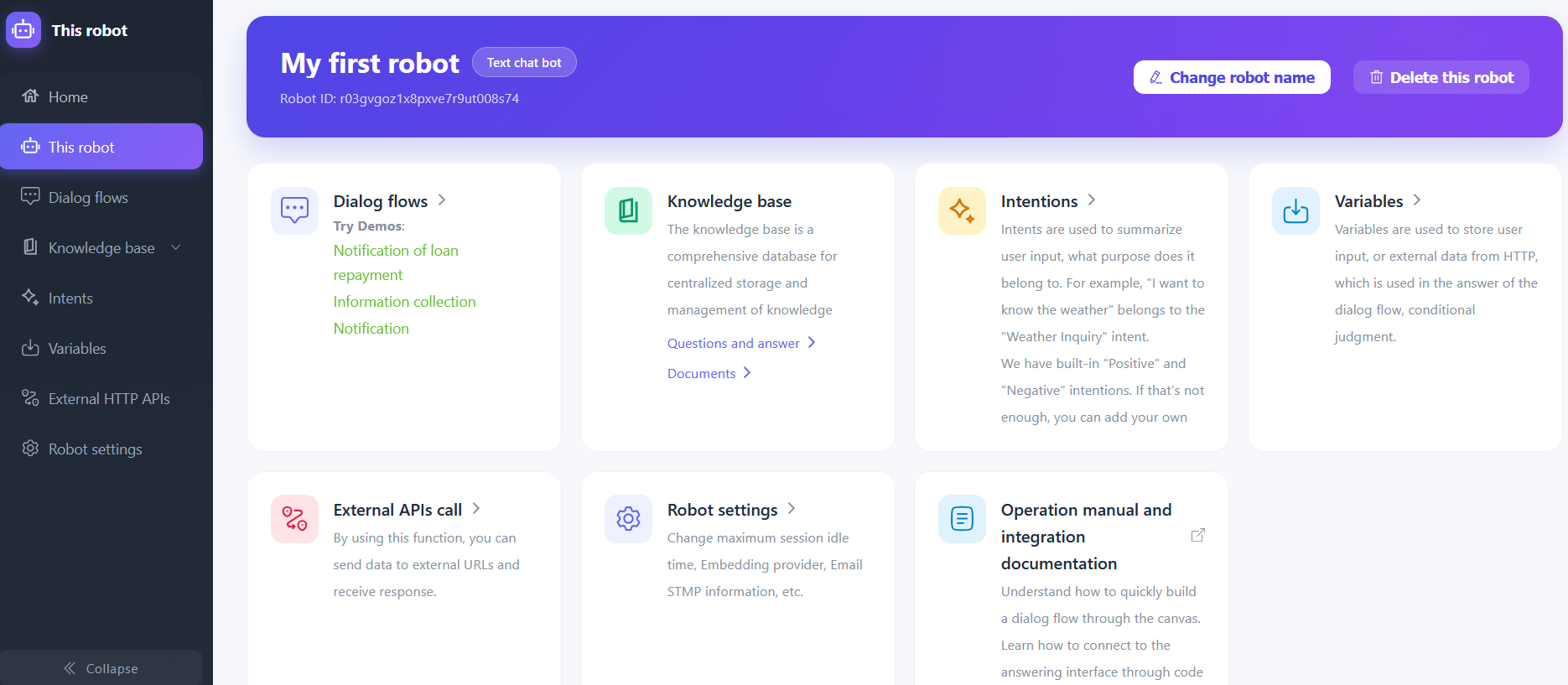This screenshot has width=1568, height=685.
Task: Open the External APIs call card title
Action: [x=397, y=510]
